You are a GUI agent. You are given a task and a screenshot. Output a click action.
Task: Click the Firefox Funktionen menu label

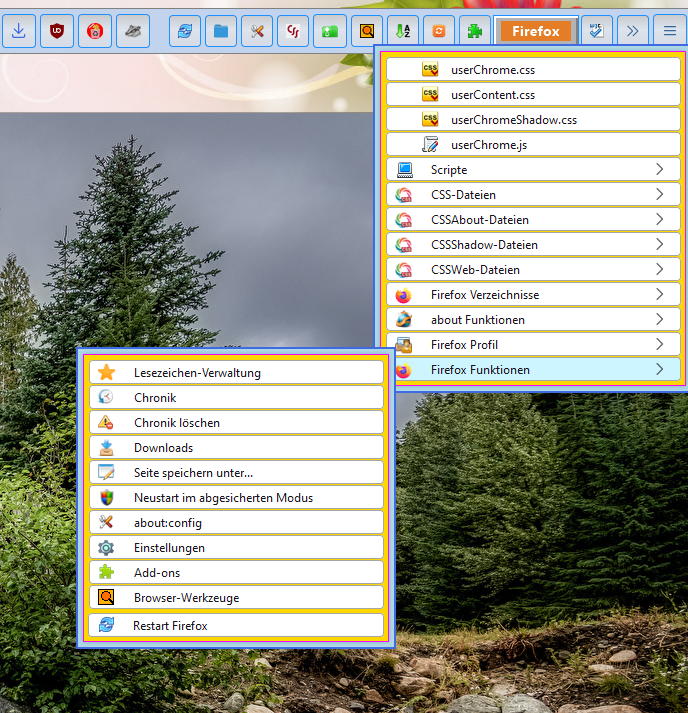[x=480, y=370]
